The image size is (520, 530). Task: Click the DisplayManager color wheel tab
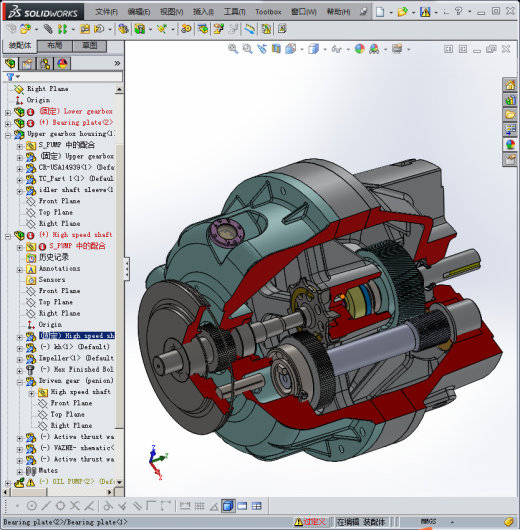tap(62, 63)
